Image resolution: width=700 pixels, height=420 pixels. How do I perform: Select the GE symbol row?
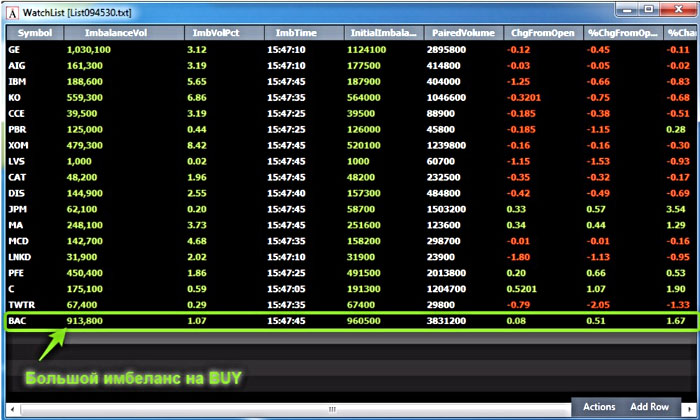(x=351, y=50)
